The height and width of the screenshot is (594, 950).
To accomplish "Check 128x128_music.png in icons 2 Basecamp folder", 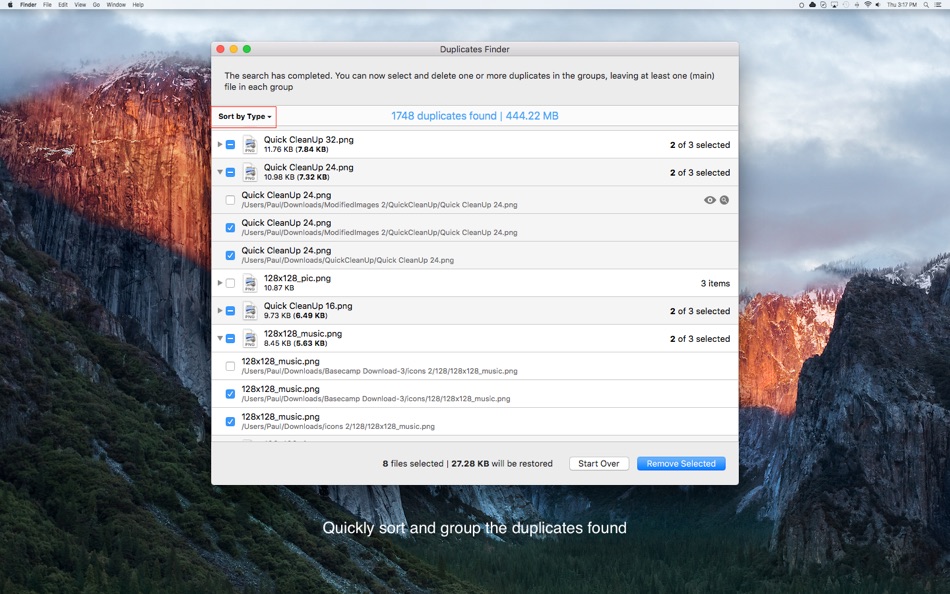I will [x=230, y=366].
